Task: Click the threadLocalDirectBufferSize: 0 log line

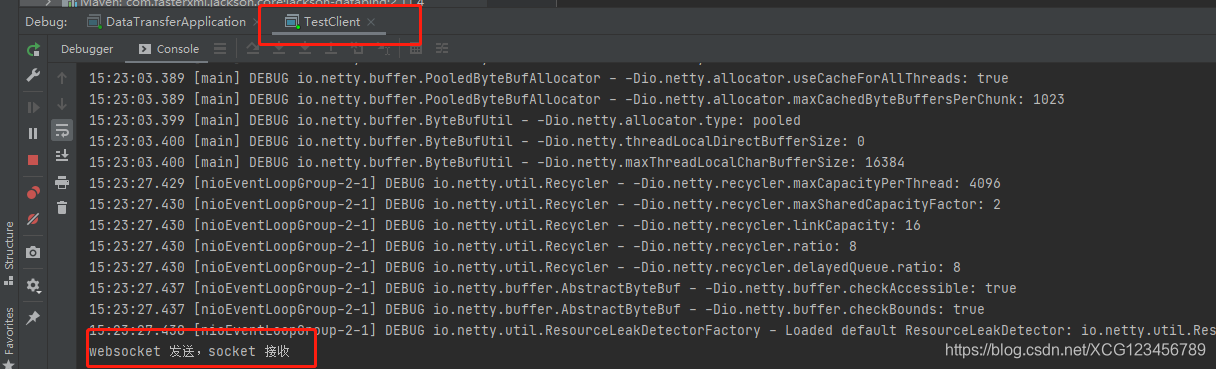Action: 476,141
